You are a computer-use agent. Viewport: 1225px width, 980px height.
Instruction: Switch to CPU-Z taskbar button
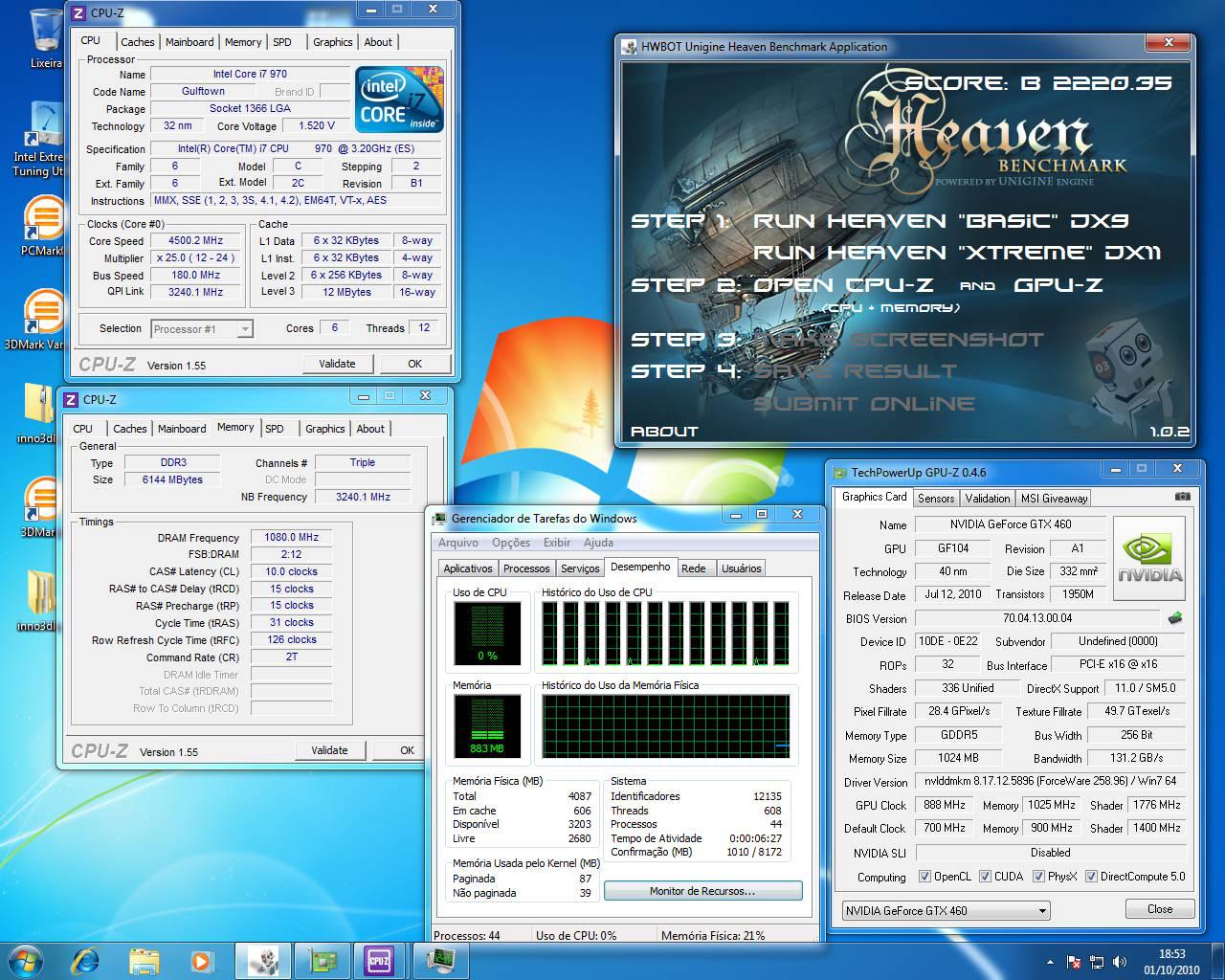point(380,959)
